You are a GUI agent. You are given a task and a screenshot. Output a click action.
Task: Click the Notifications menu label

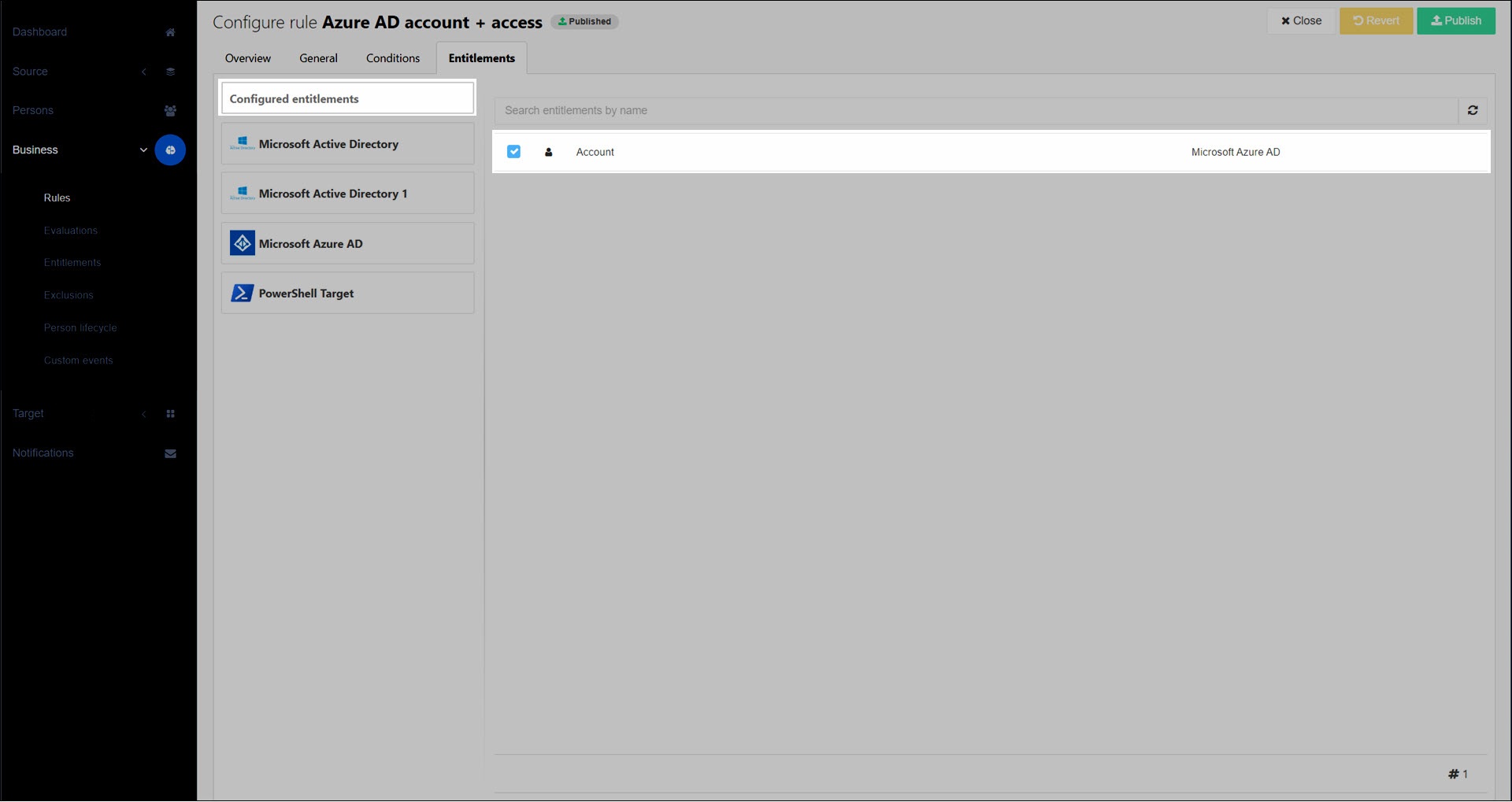[43, 453]
